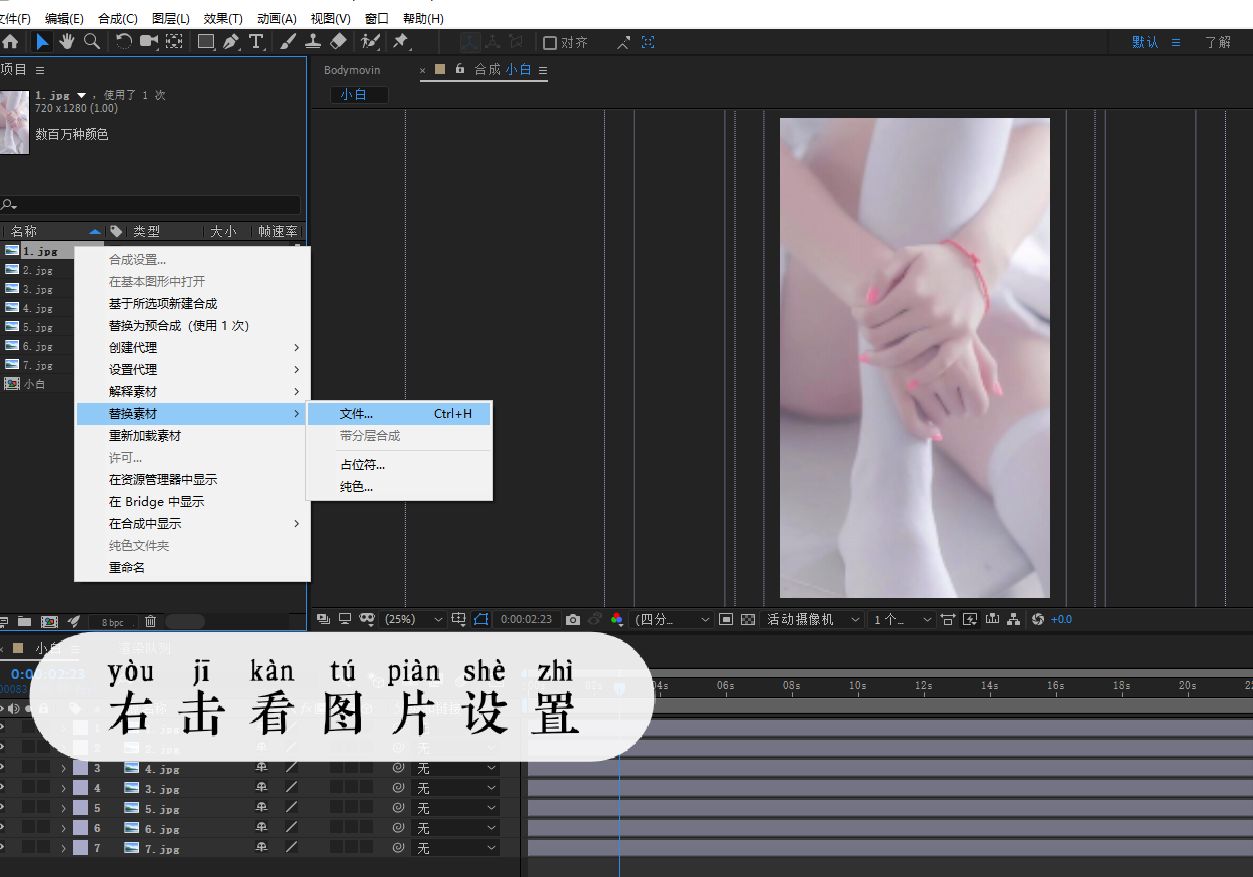
Task: Open the 活动摄像机 camera view dropdown
Action: 812,620
